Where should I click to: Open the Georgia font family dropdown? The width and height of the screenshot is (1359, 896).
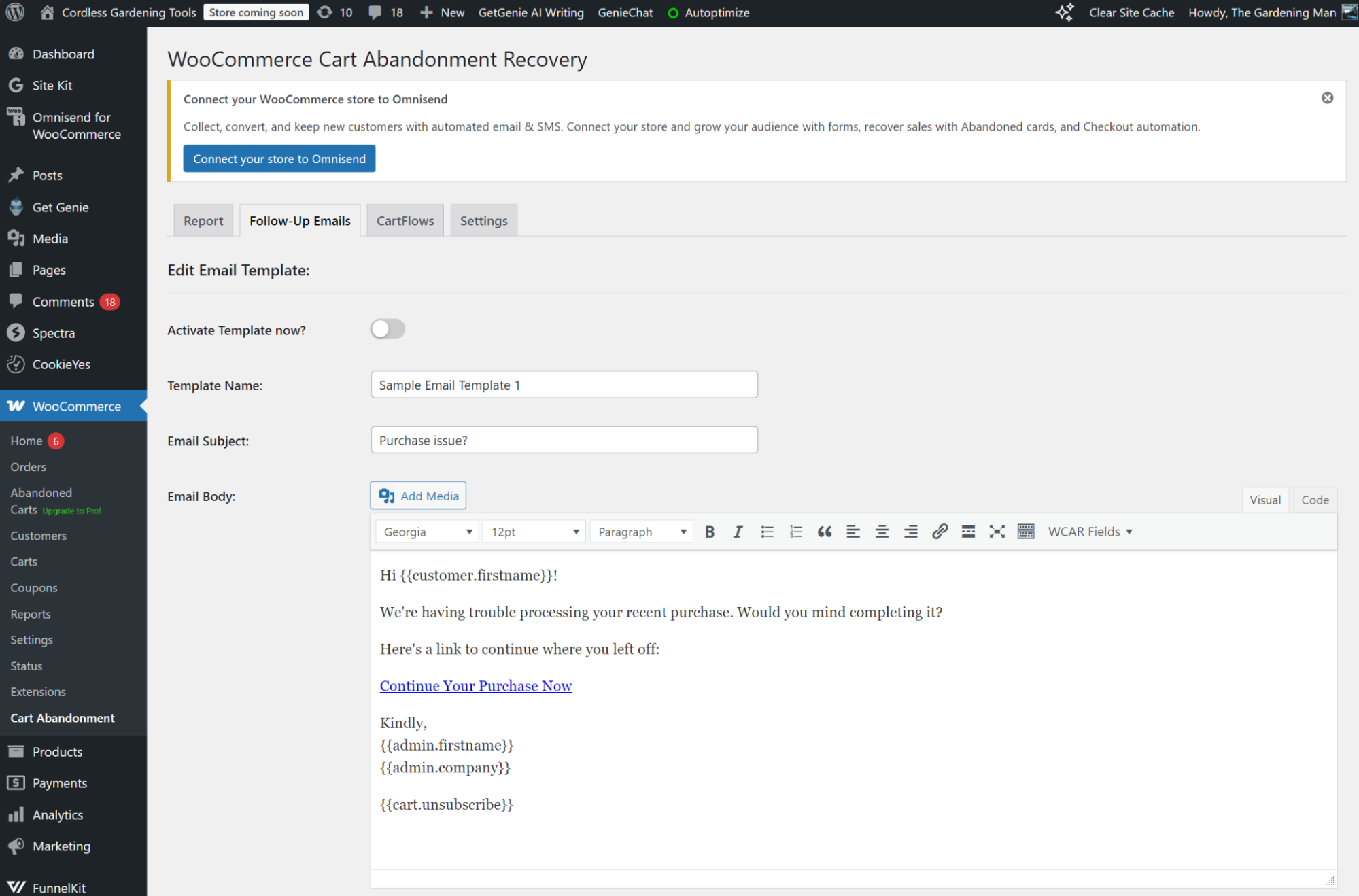(427, 532)
